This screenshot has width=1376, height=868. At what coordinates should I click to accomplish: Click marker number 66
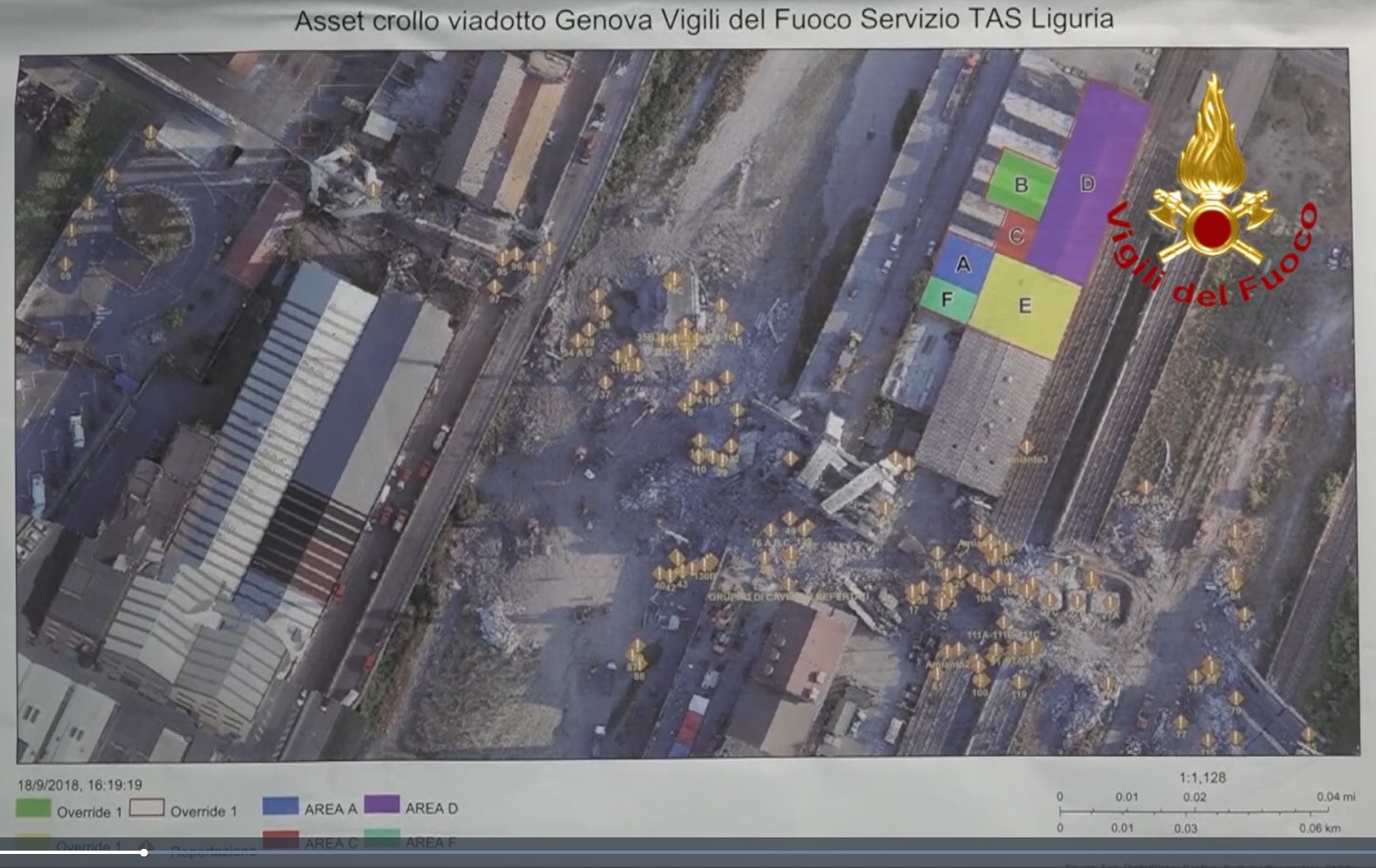(111, 176)
